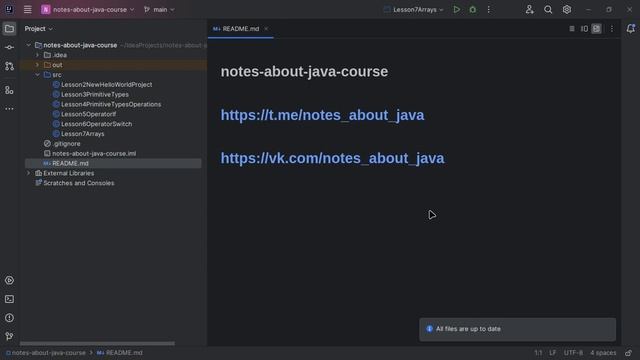Expand the out folder
The image size is (640, 360).
tap(38, 65)
